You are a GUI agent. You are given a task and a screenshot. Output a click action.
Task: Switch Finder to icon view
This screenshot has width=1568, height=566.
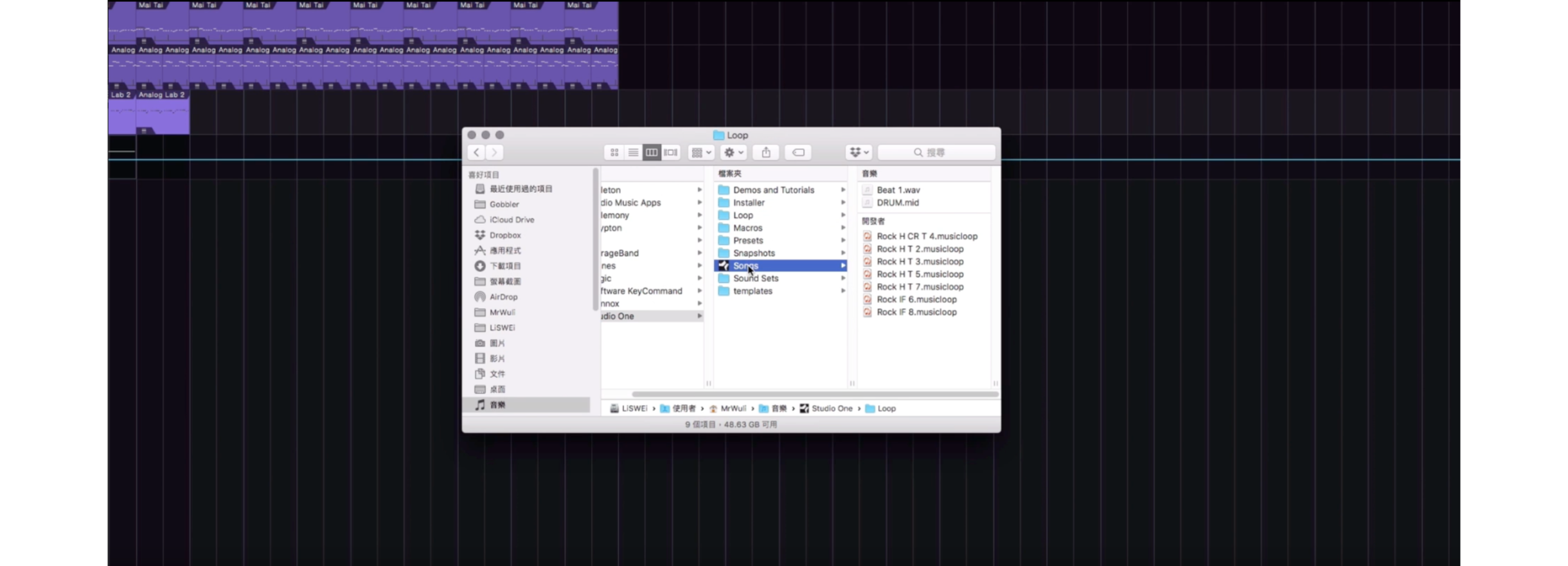click(x=614, y=152)
